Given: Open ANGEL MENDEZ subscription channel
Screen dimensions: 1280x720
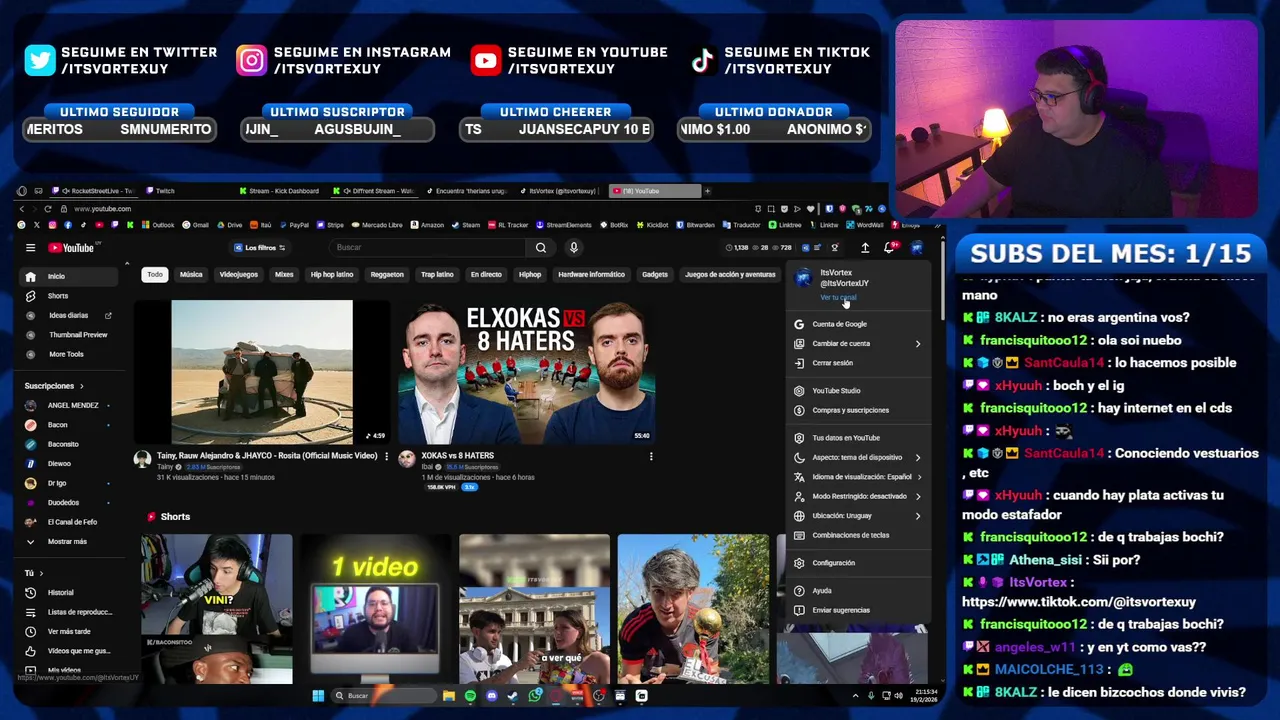Looking at the screenshot, I should pos(70,406).
